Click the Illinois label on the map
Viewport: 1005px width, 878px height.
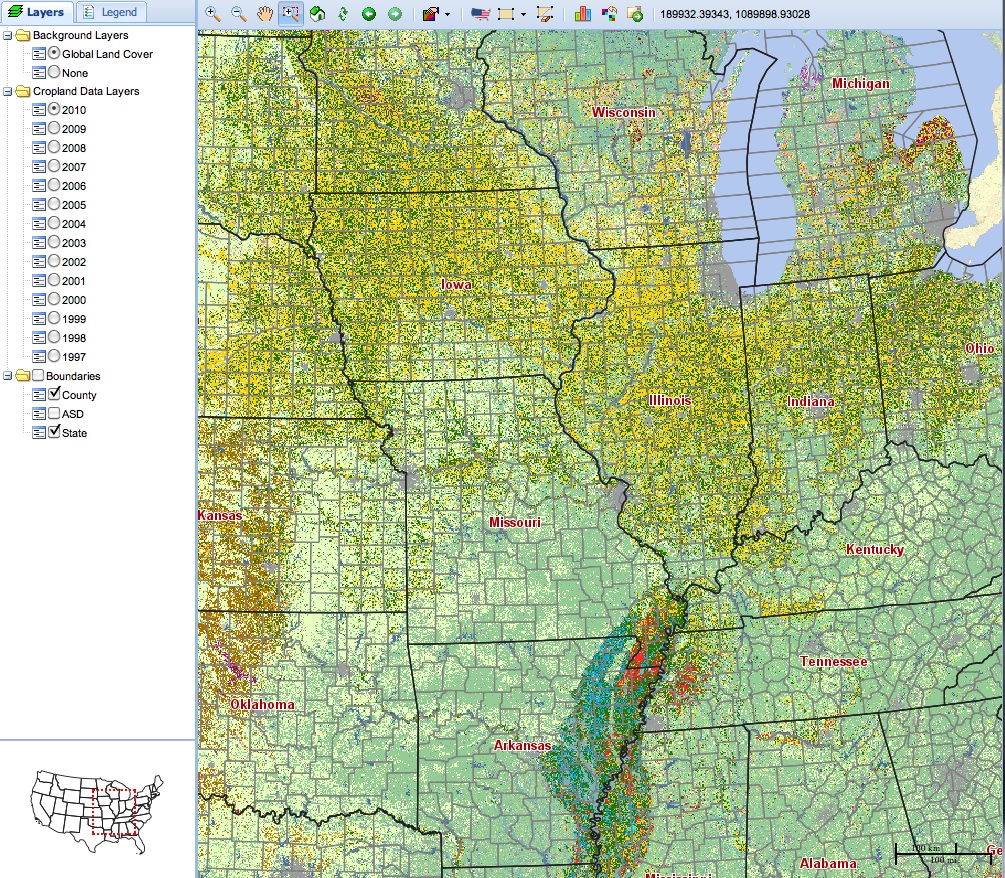(x=670, y=401)
